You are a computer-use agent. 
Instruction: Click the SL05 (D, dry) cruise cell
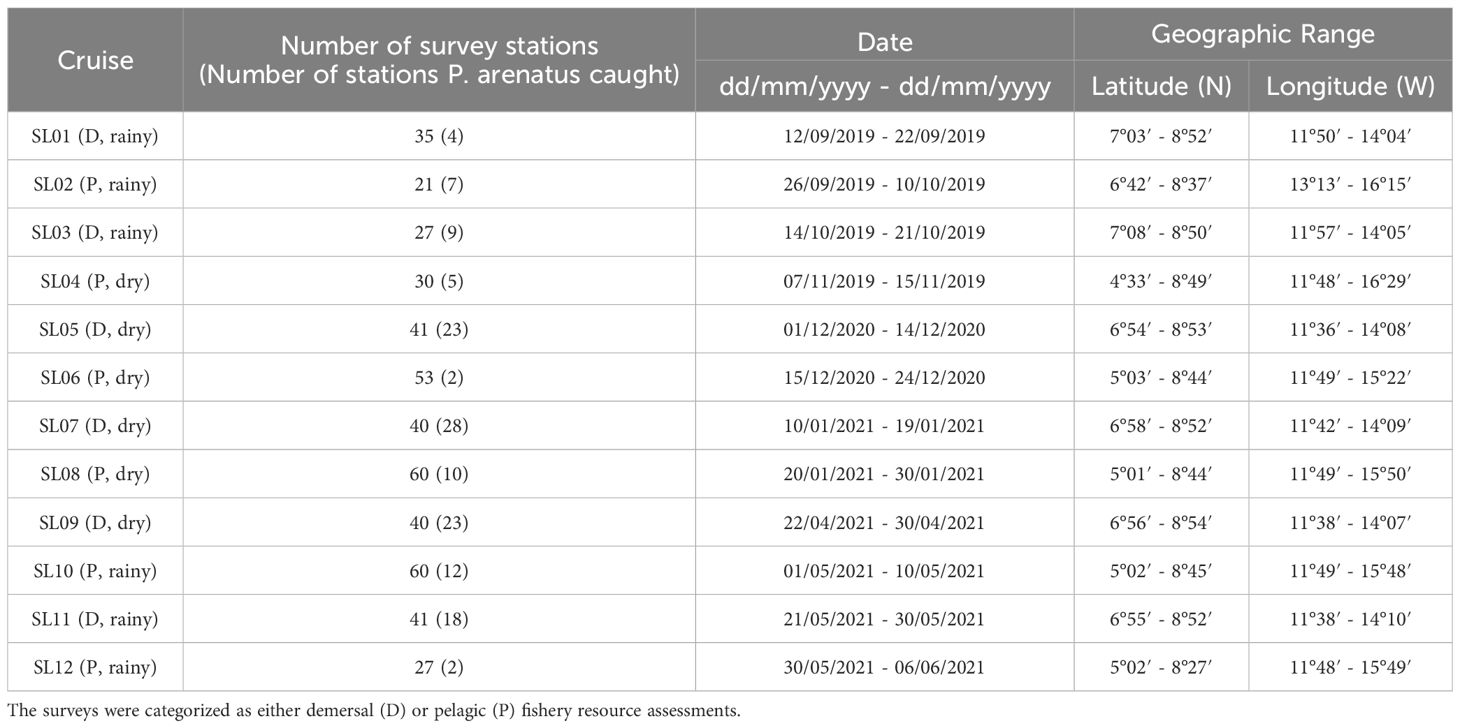[x=96, y=329]
